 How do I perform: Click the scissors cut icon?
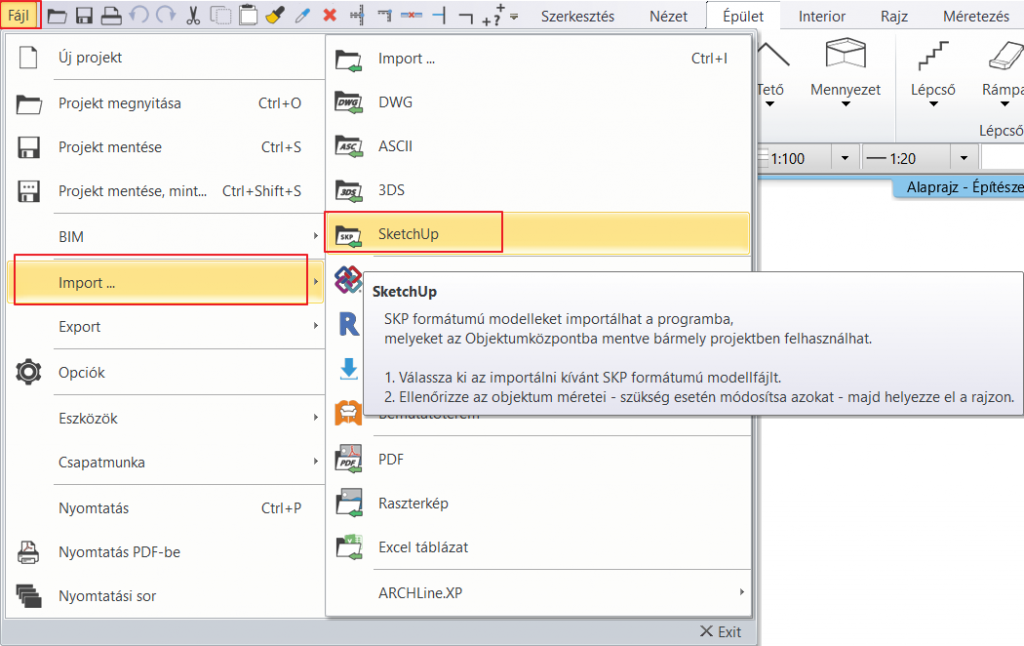coord(193,16)
